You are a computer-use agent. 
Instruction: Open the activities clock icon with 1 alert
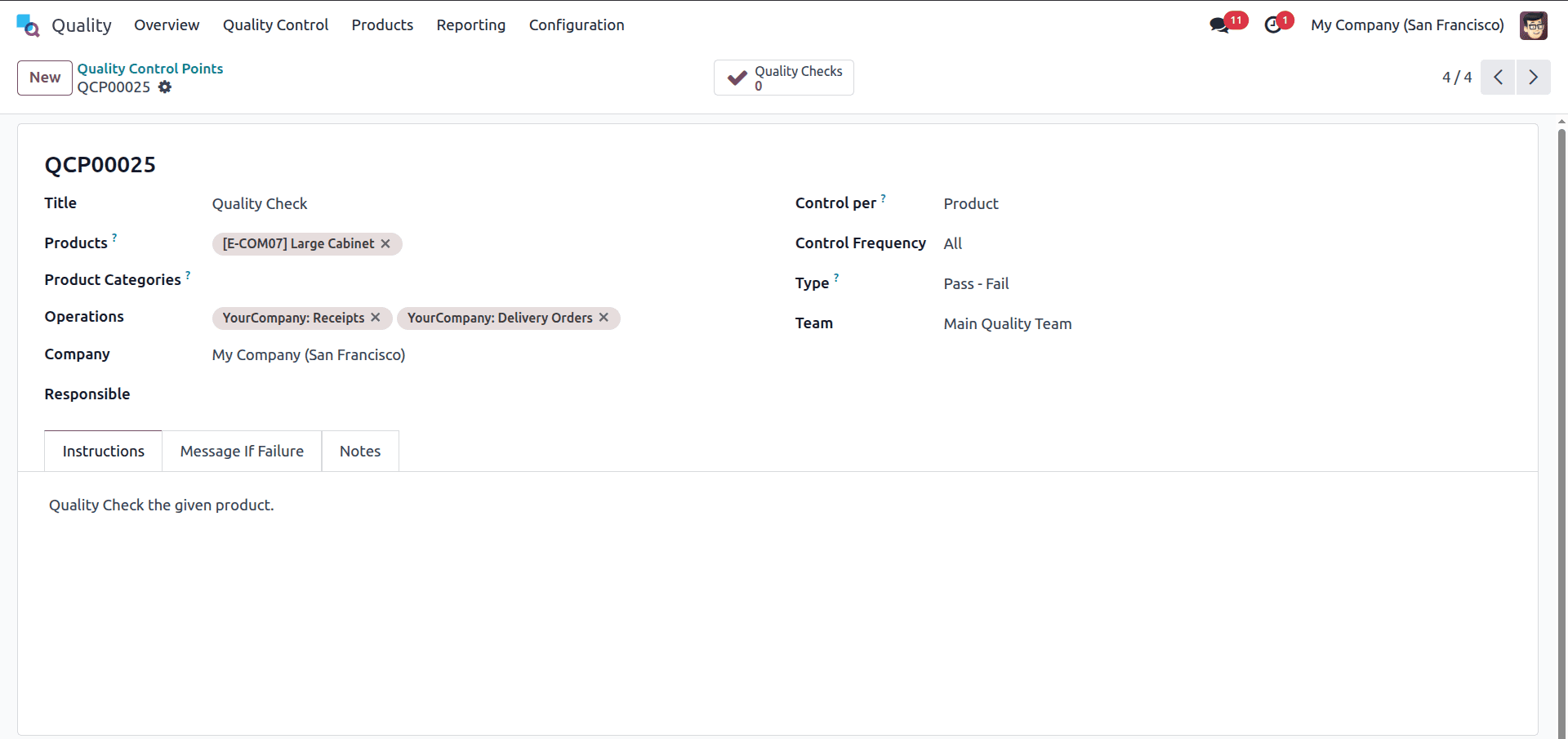(x=1273, y=25)
